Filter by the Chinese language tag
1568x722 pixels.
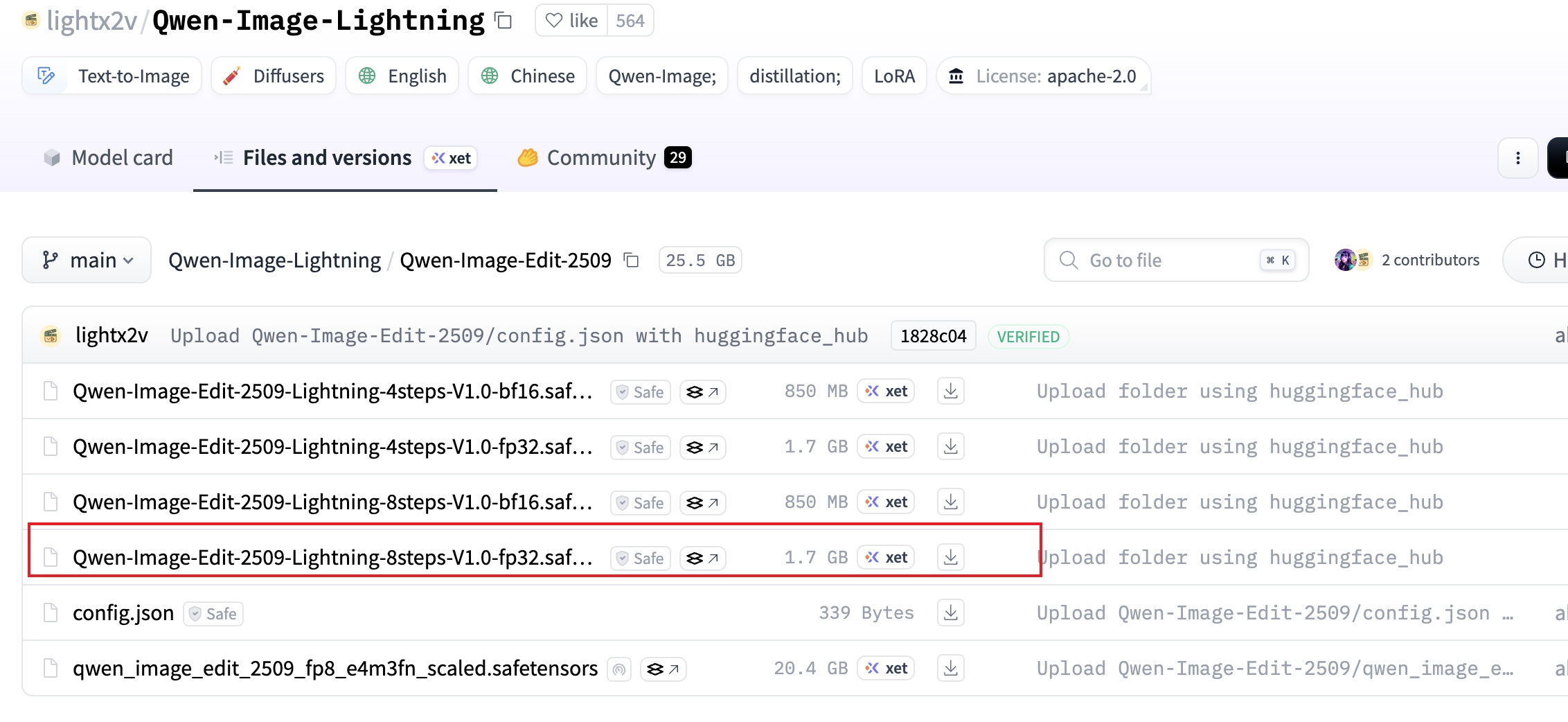point(528,76)
